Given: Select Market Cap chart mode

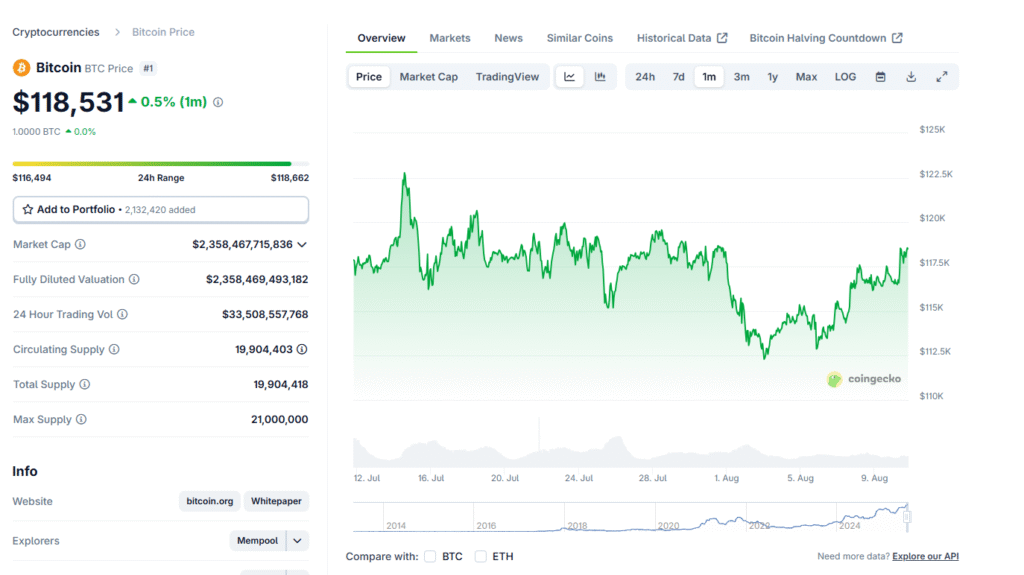Looking at the screenshot, I should click(x=428, y=77).
